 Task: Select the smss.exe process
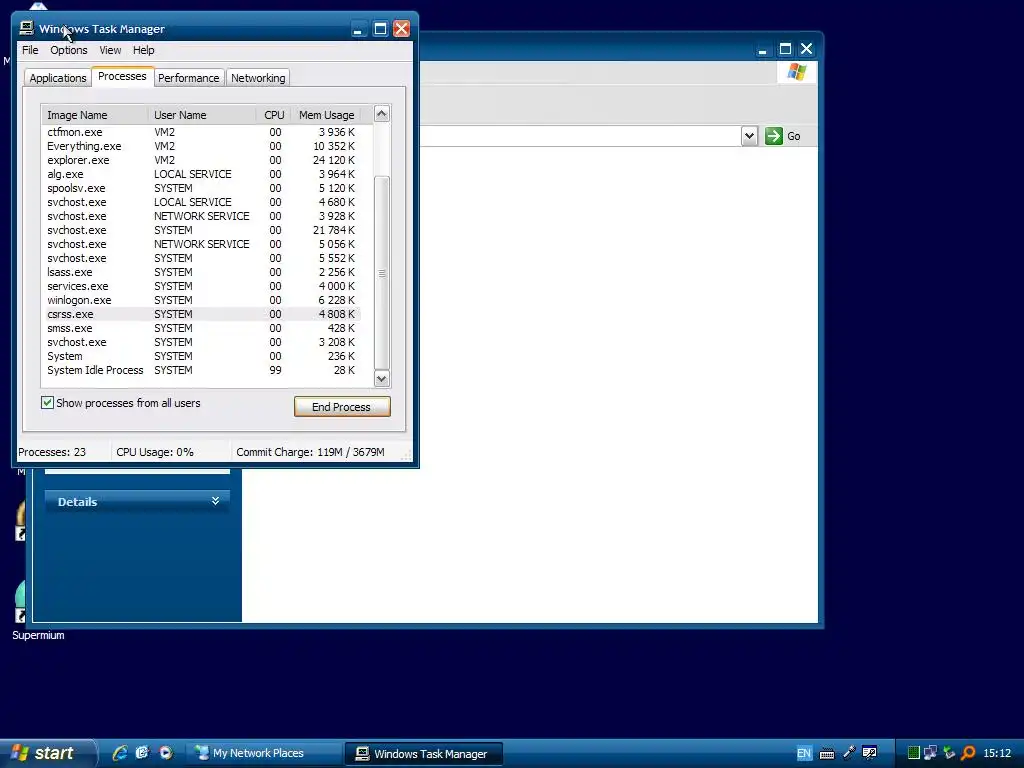(x=200, y=328)
